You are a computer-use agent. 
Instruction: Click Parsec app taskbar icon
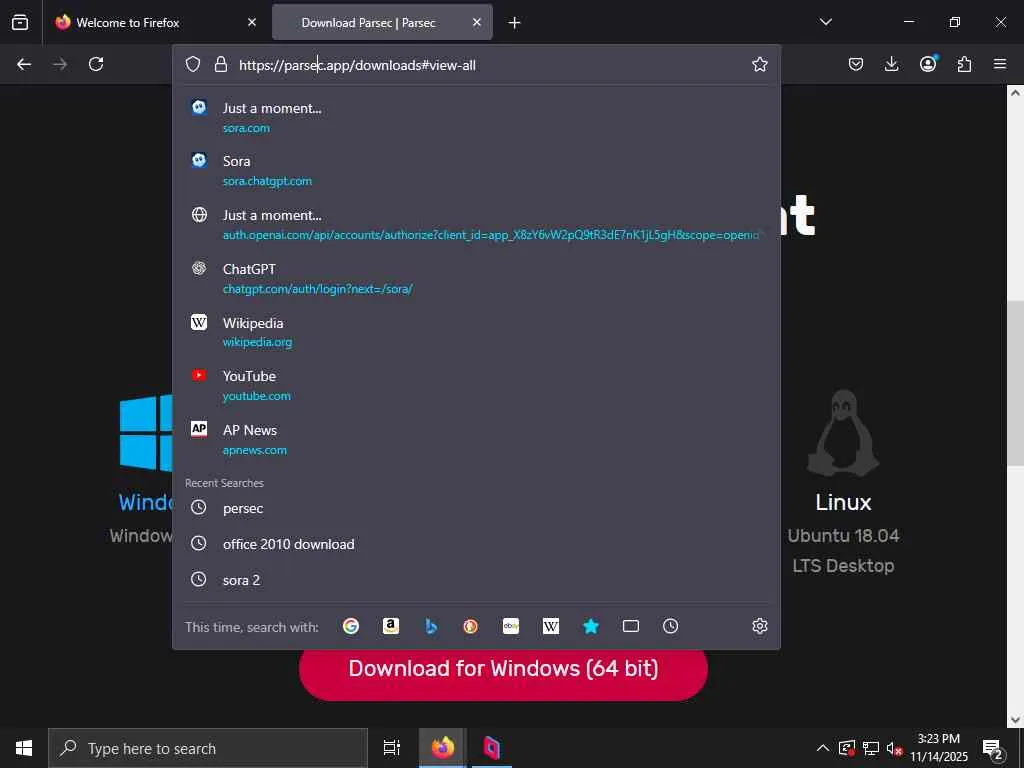click(x=492, y=748)
